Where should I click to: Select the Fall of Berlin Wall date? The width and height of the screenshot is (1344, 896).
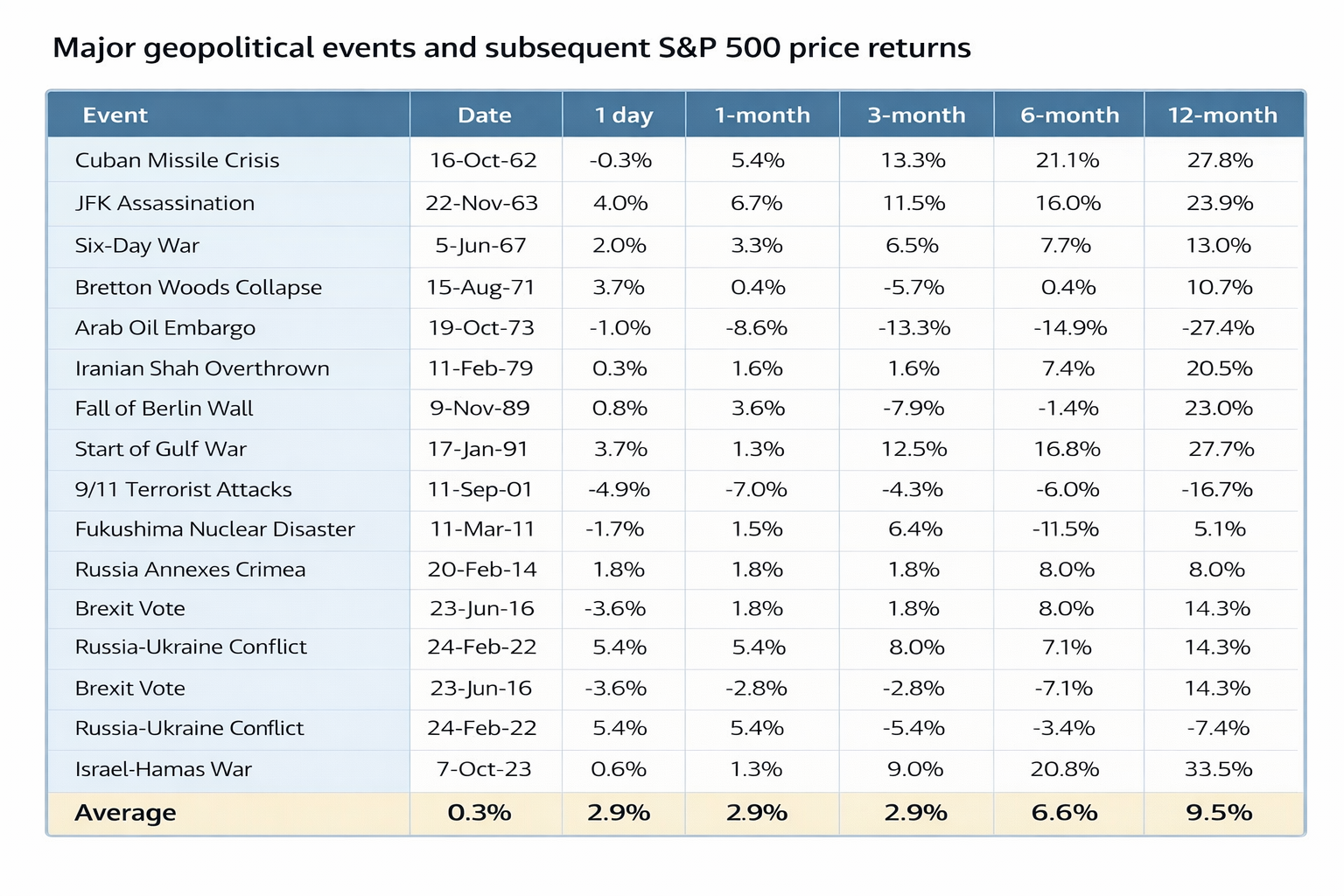tap(479, 409)
